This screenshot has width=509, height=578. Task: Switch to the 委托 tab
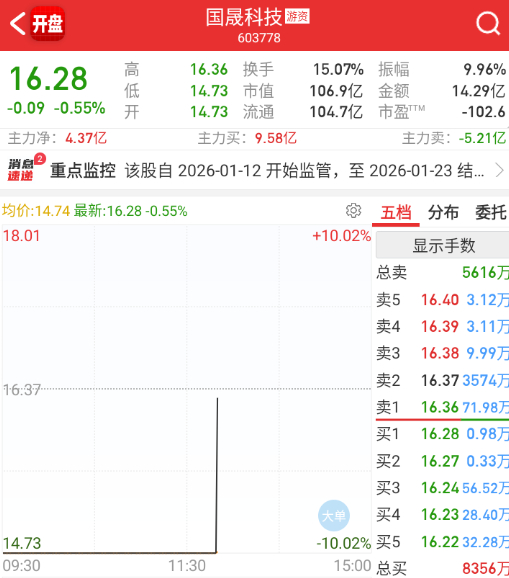[x=491, y=213]
